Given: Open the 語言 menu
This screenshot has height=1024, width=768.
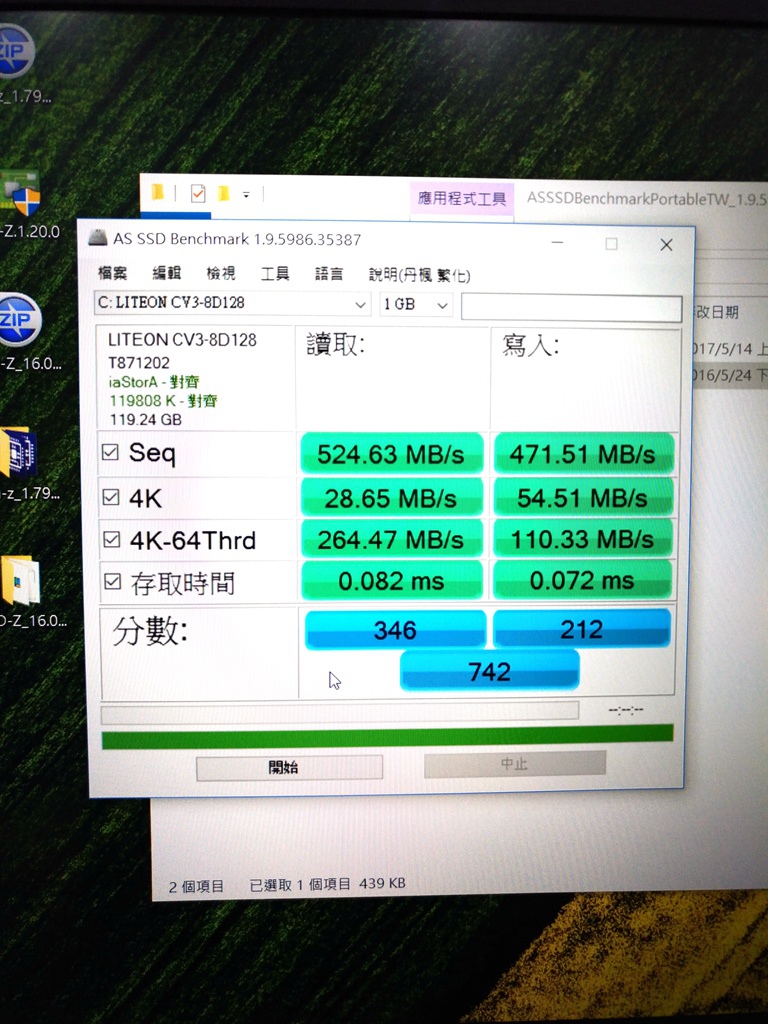Looking at the screenshot, I should tap(328, 273).
